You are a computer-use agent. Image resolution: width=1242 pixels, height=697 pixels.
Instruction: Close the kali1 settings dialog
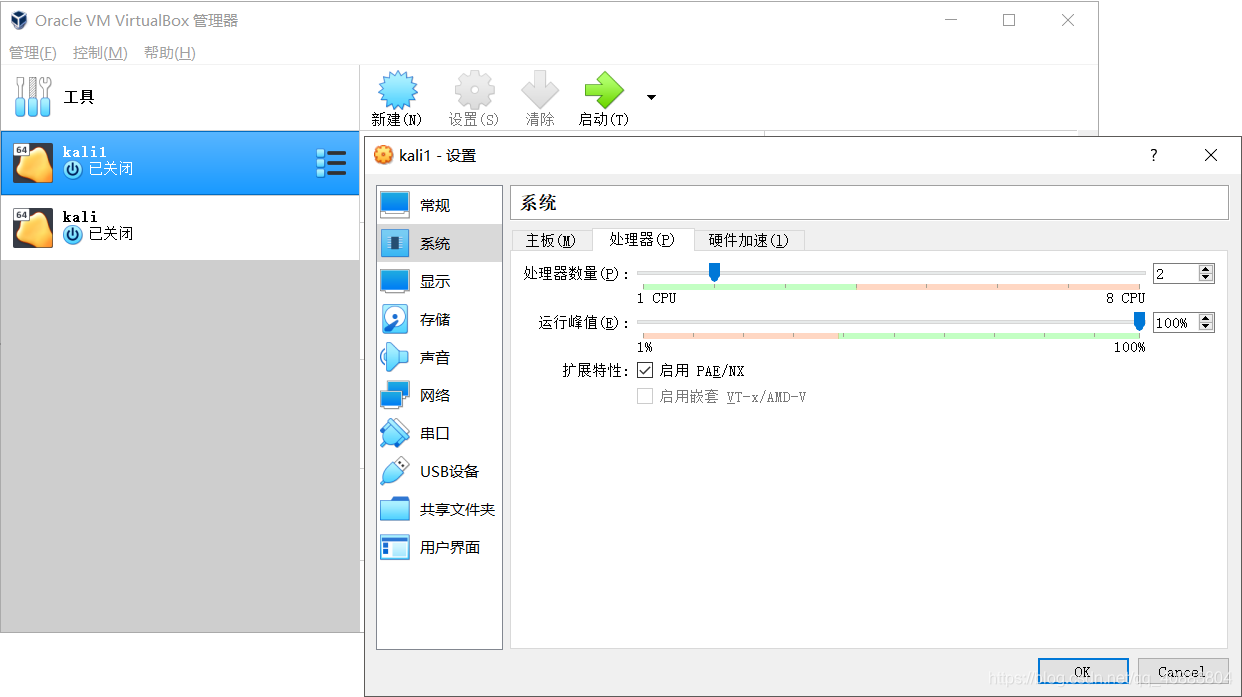(x=1211, y=155)
